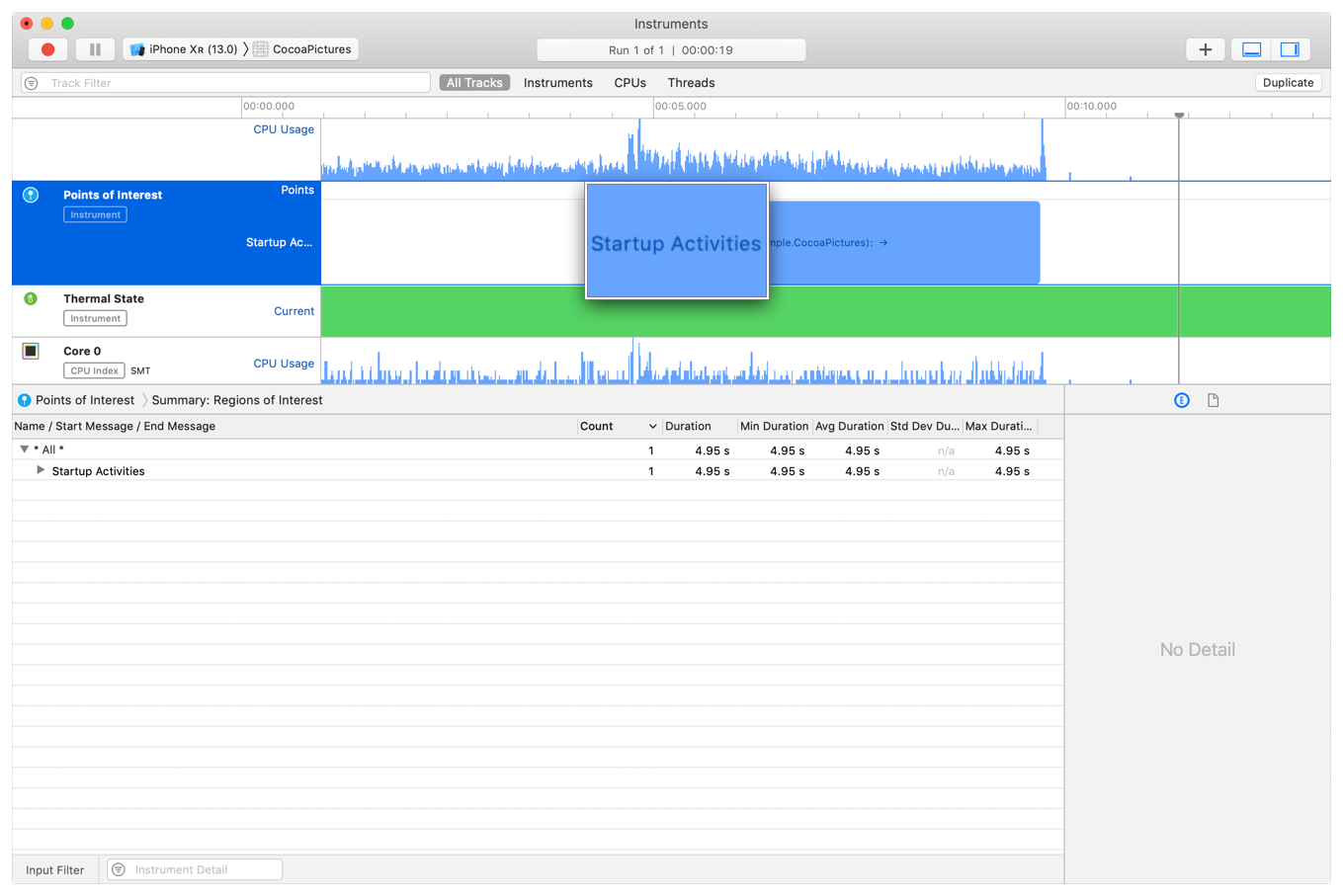Click the green Thermal State Current bar
This screenshot has height=896, width=1343.
click(825, 311)
